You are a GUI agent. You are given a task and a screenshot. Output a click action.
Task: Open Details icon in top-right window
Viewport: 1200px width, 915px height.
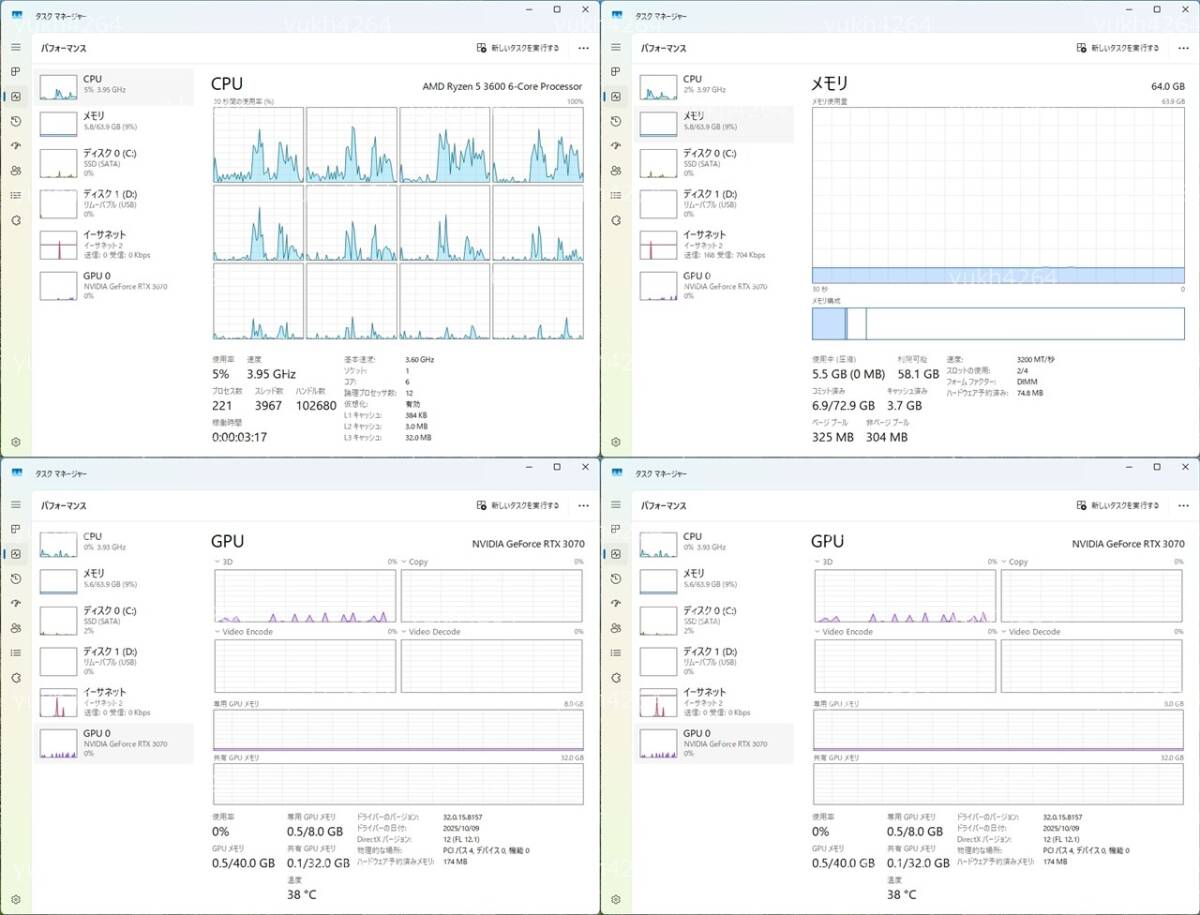tap(616, 195)
